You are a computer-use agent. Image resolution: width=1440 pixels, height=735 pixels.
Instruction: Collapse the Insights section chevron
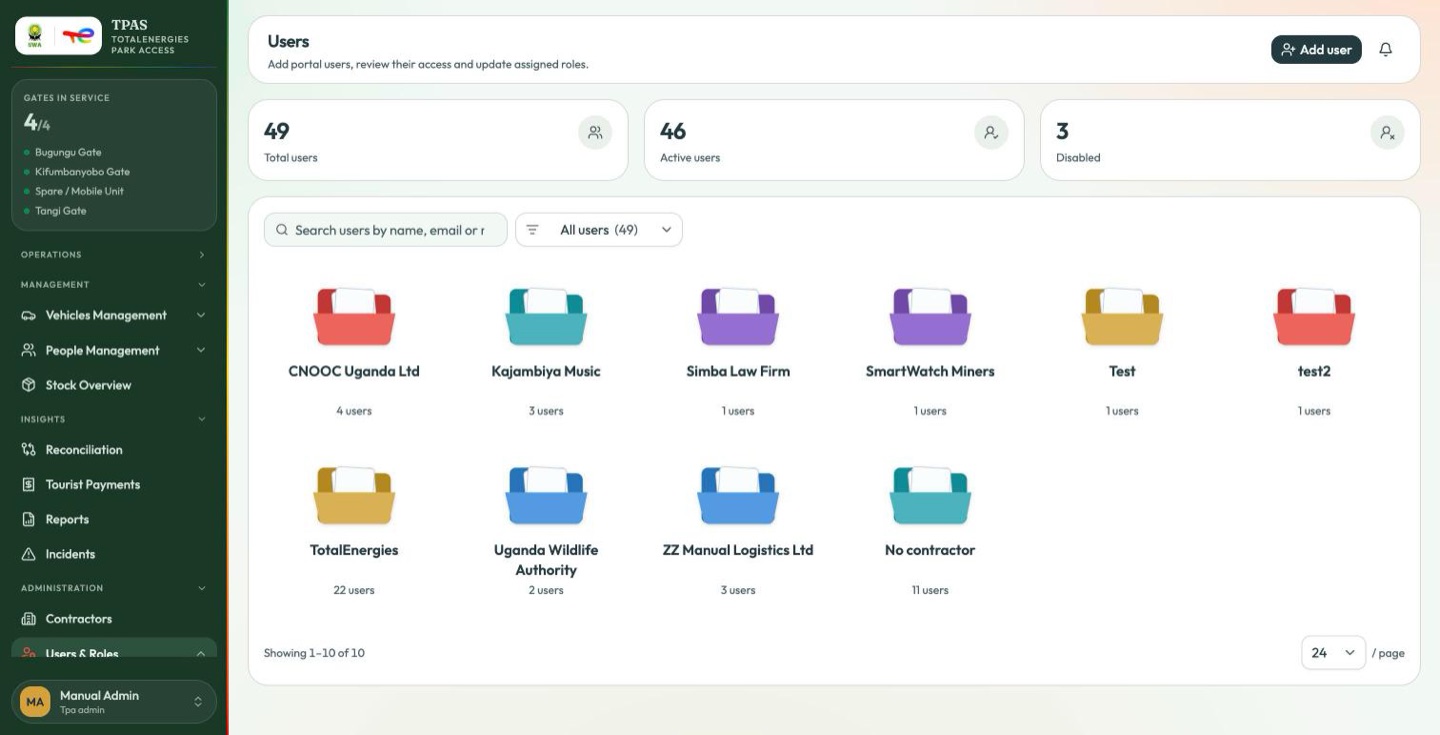pos(201,419)
